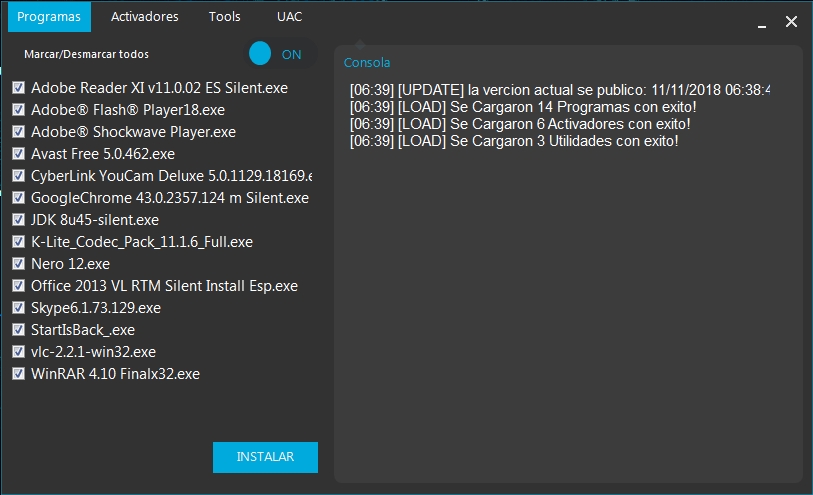Click the 'Marcar/Desmarcar todos' label
The height and width of the screenshot is (495, 813).
coord(87,54)
